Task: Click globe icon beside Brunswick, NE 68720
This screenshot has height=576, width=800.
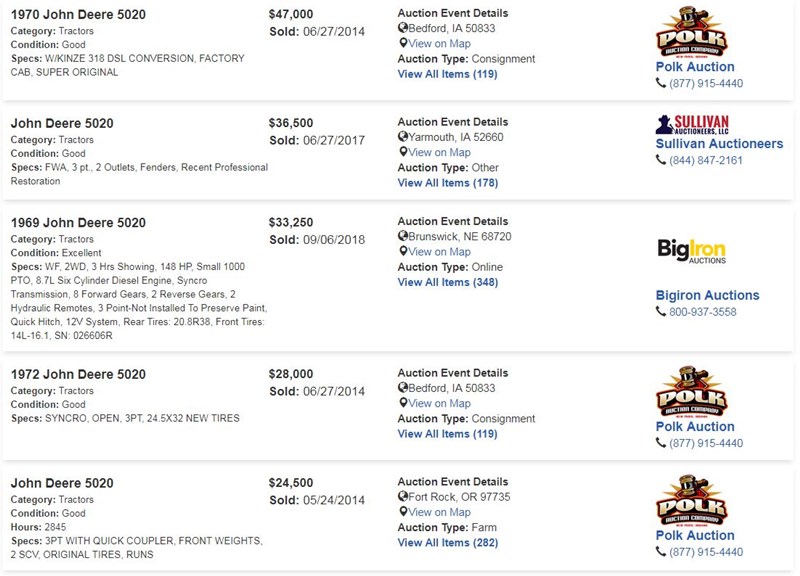Action: 403,236
